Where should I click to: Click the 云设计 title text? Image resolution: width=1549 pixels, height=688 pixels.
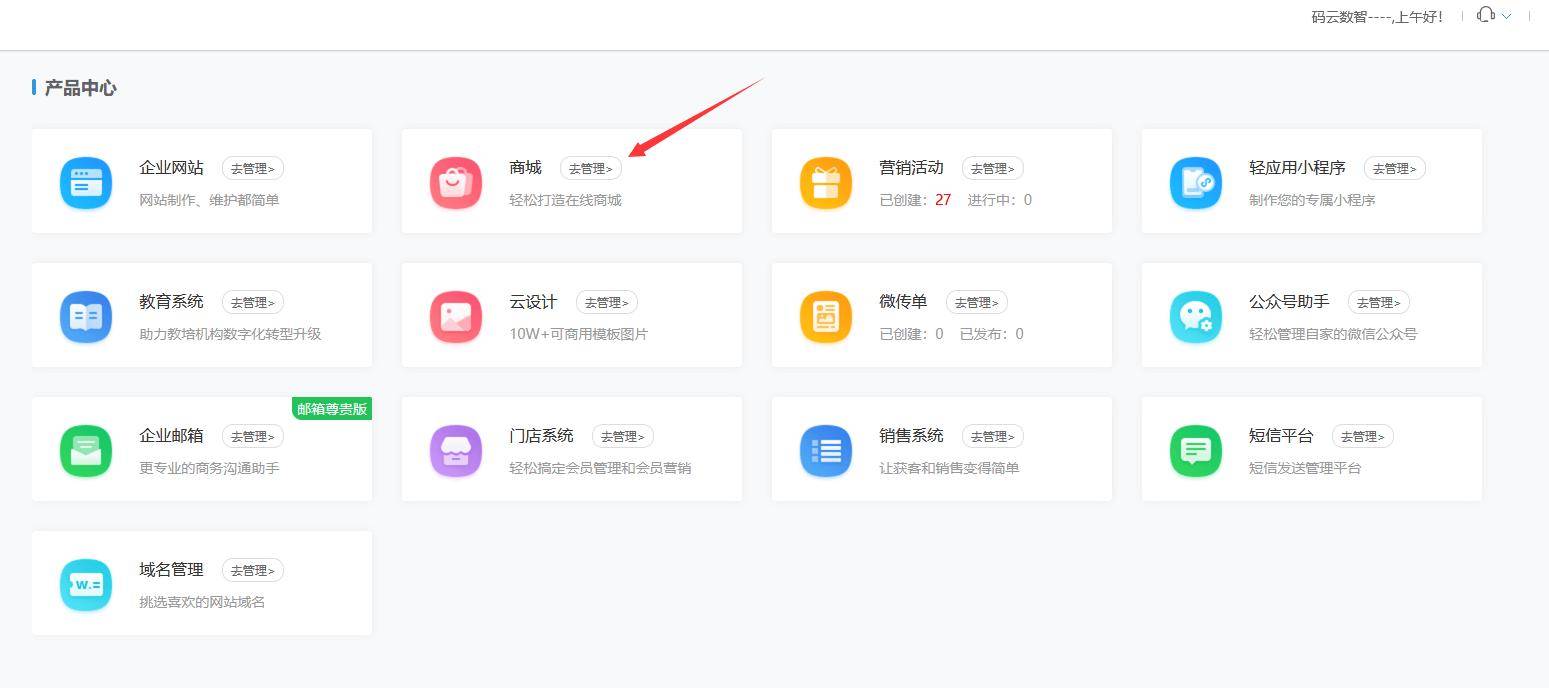533,302
